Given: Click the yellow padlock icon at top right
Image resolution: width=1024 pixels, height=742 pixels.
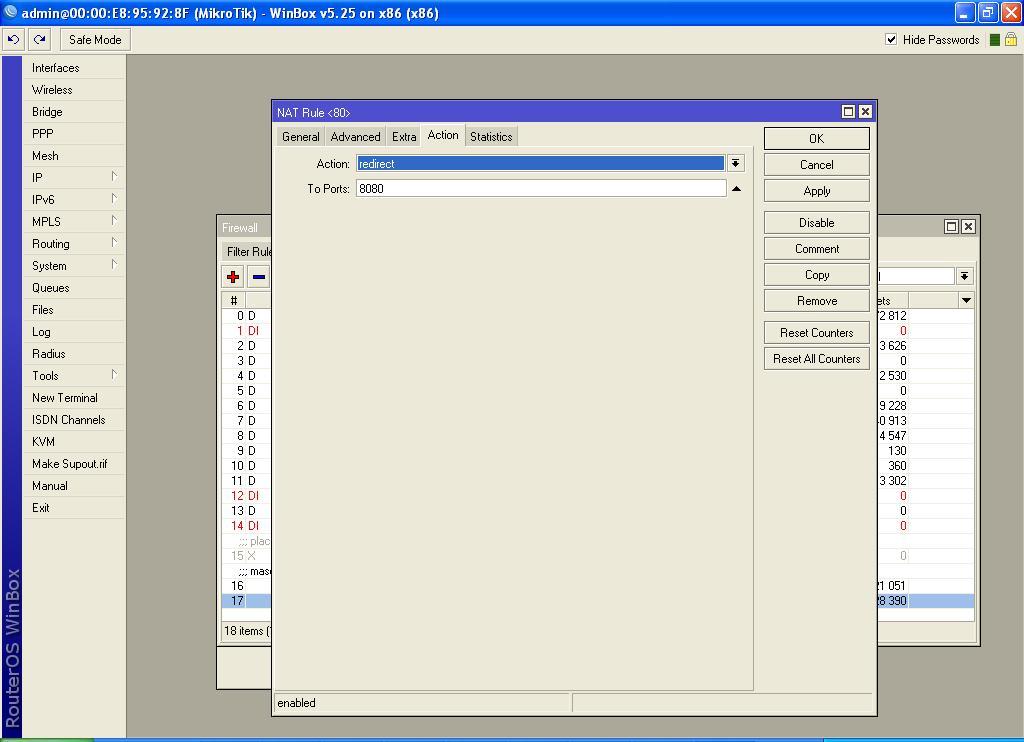Looking at the screenshot, I should (1010, 40).
